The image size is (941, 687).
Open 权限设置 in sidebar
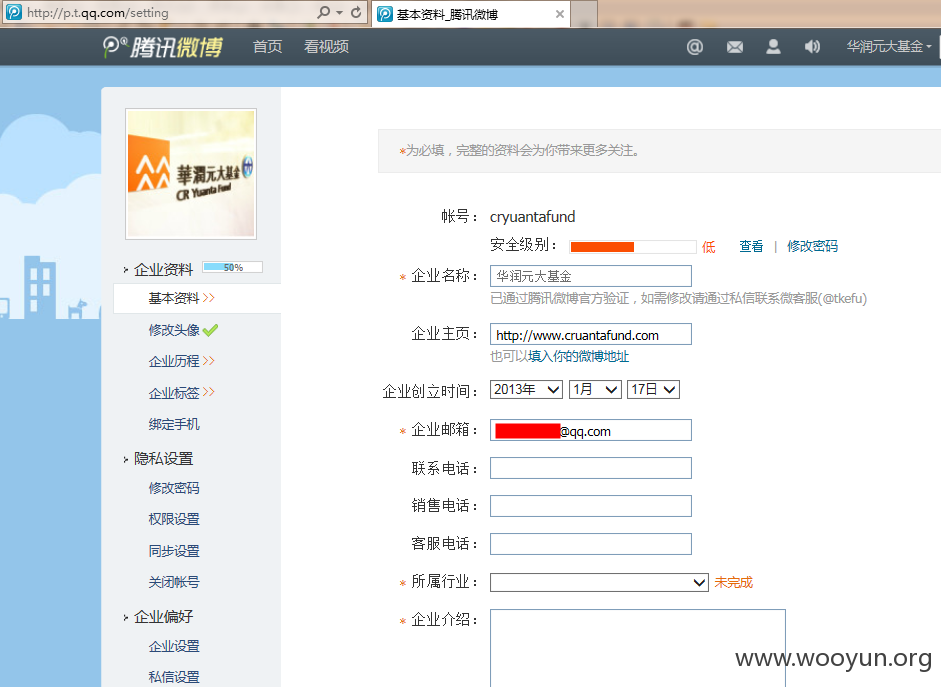tap(174, 519)
